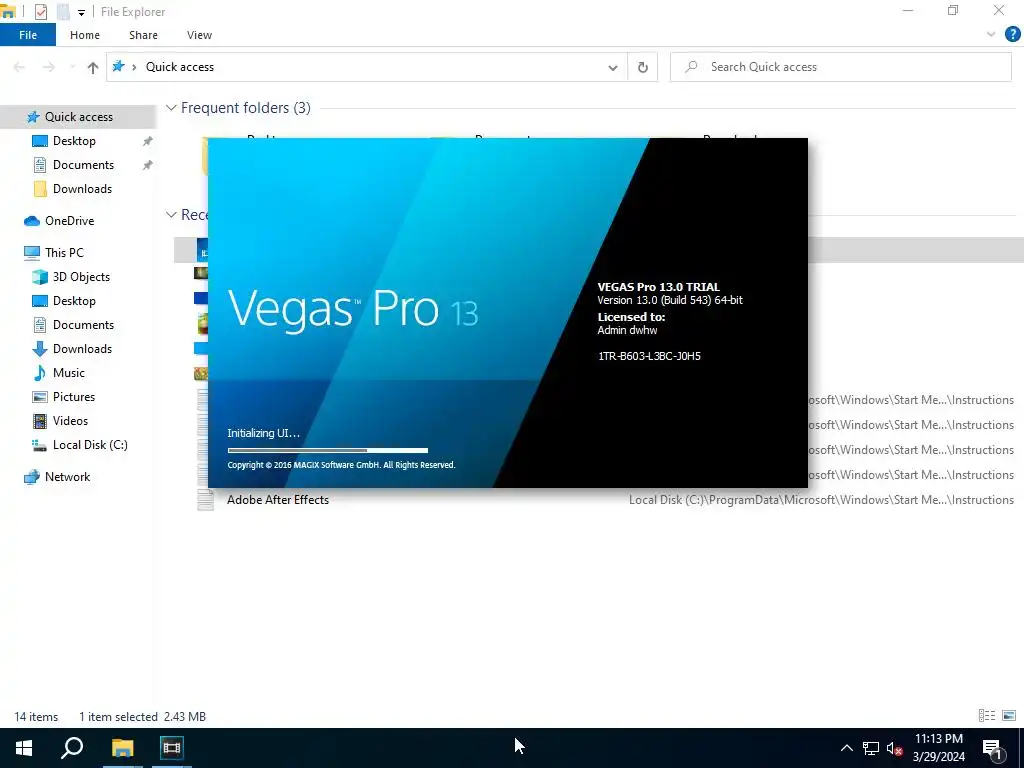Collapse the Recent files group chevron
Image resolution: width=1024 pixels, height=768 pixels.
(x=171, y=215)
